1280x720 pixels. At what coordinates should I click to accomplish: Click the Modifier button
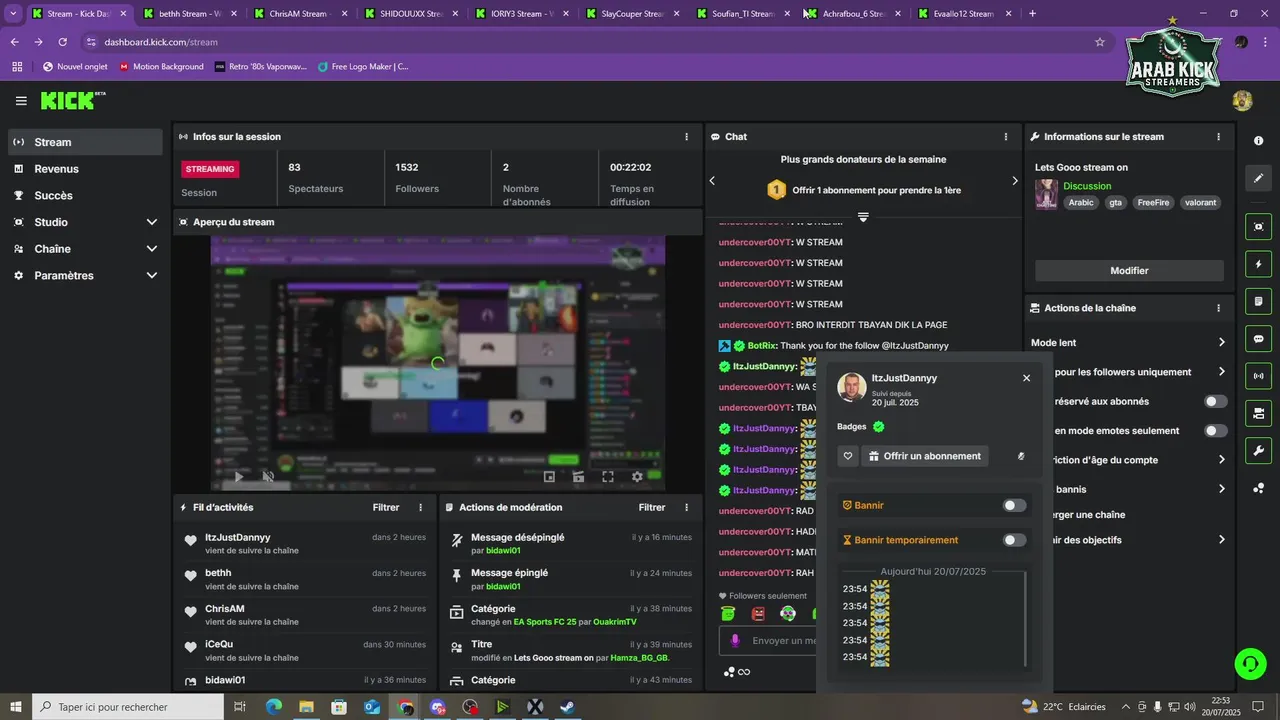click(x=1129, y=271)
